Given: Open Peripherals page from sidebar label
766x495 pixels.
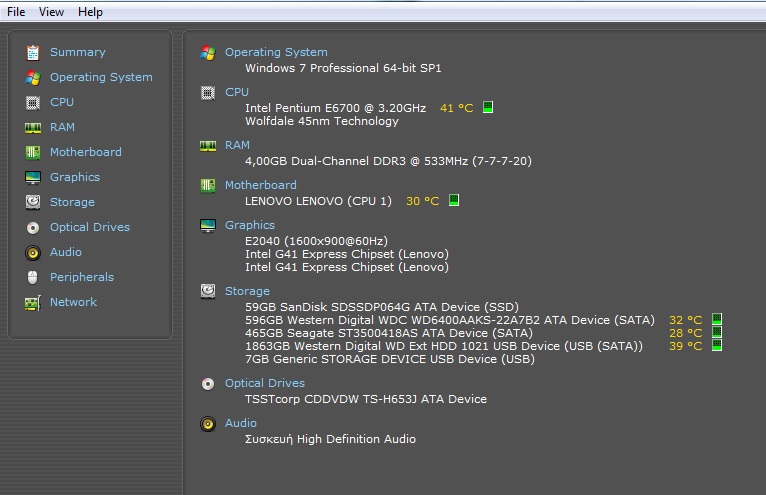Looking at the screenshot, I should pos(82,277).
